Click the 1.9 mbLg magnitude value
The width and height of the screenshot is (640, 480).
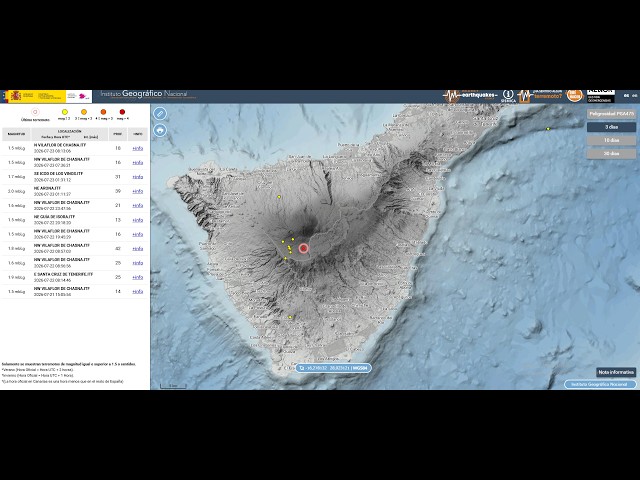point(16,277)
